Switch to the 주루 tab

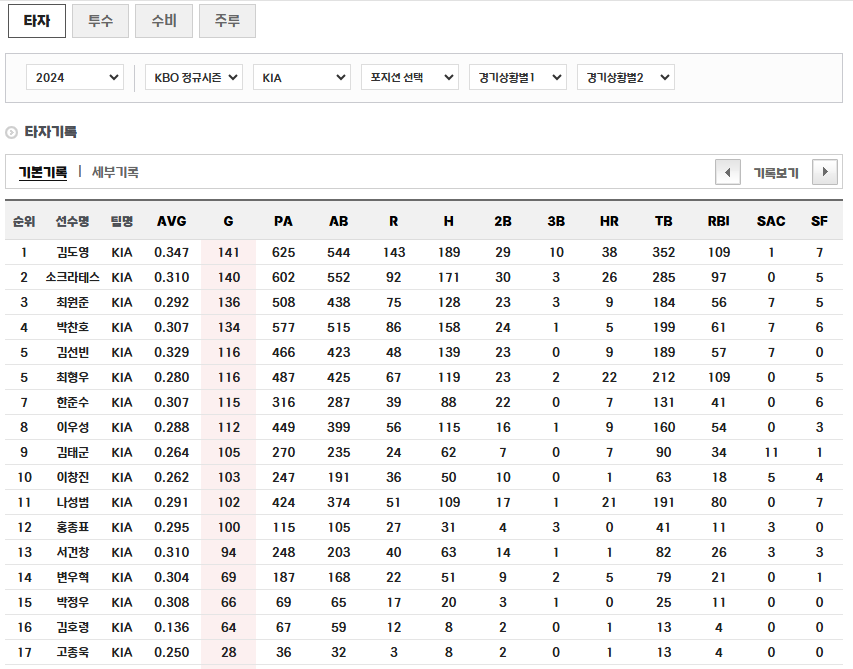pyautogui.click(x=227, y=21)
